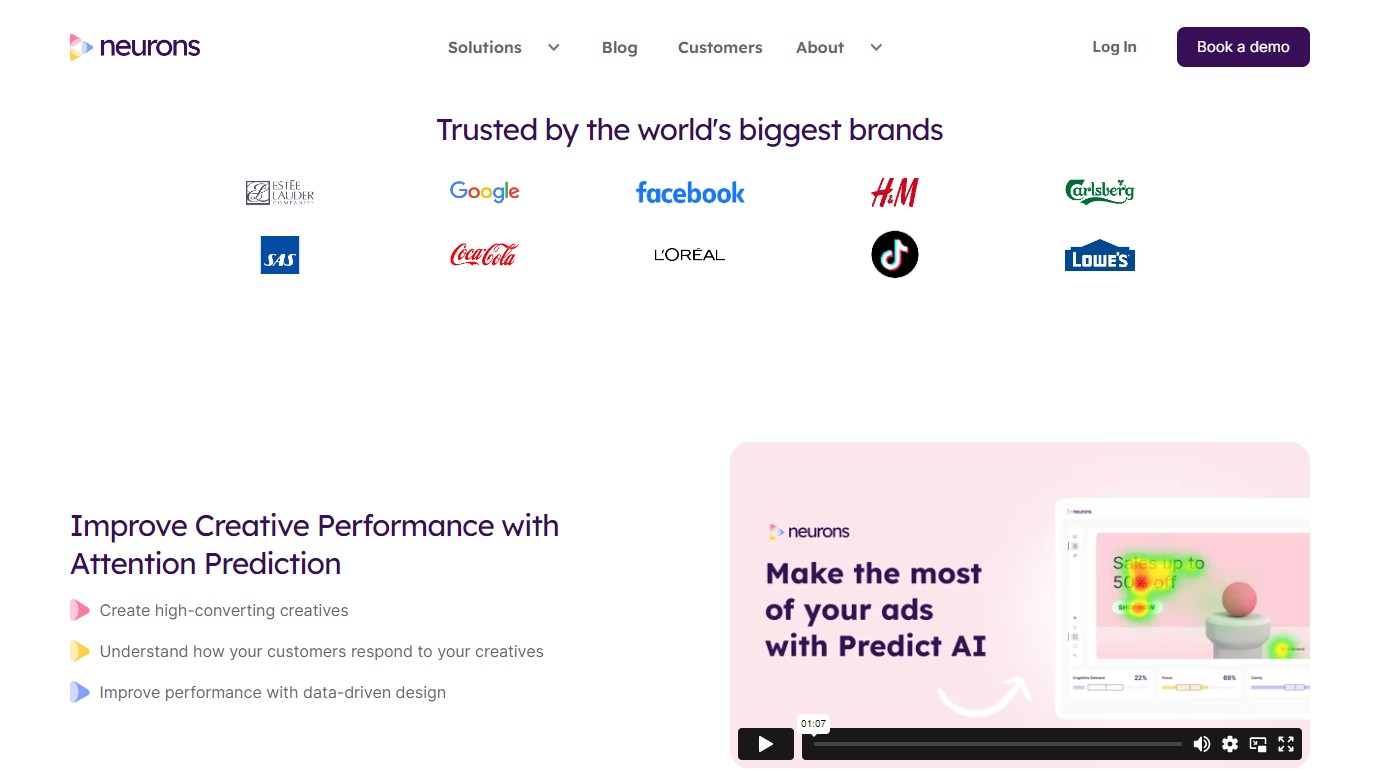1392x769 pixels.
Task: Seek on the video progress bar
Action: (x=997, y=744)
